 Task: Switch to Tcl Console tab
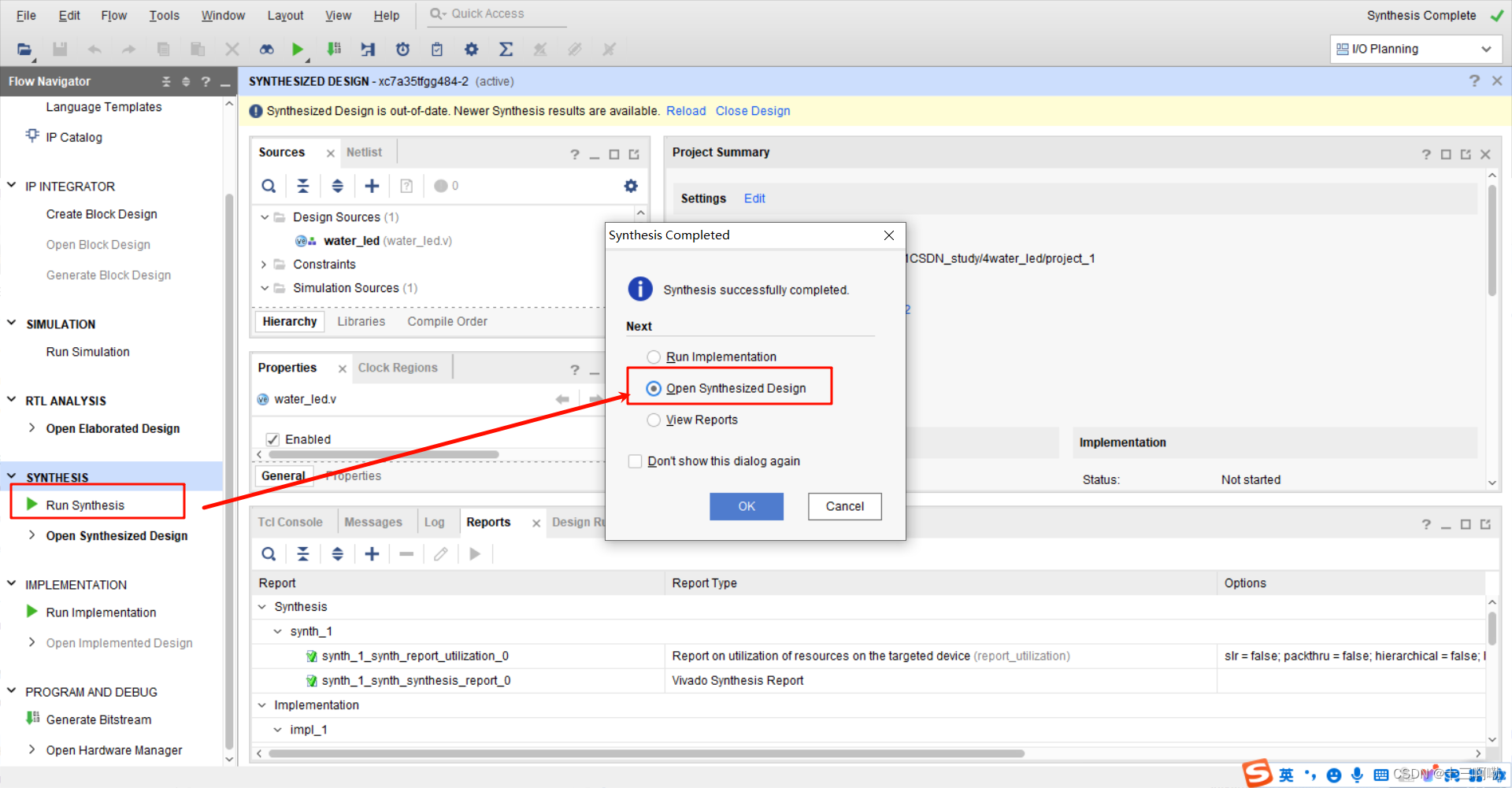click(x=290, y=522)
